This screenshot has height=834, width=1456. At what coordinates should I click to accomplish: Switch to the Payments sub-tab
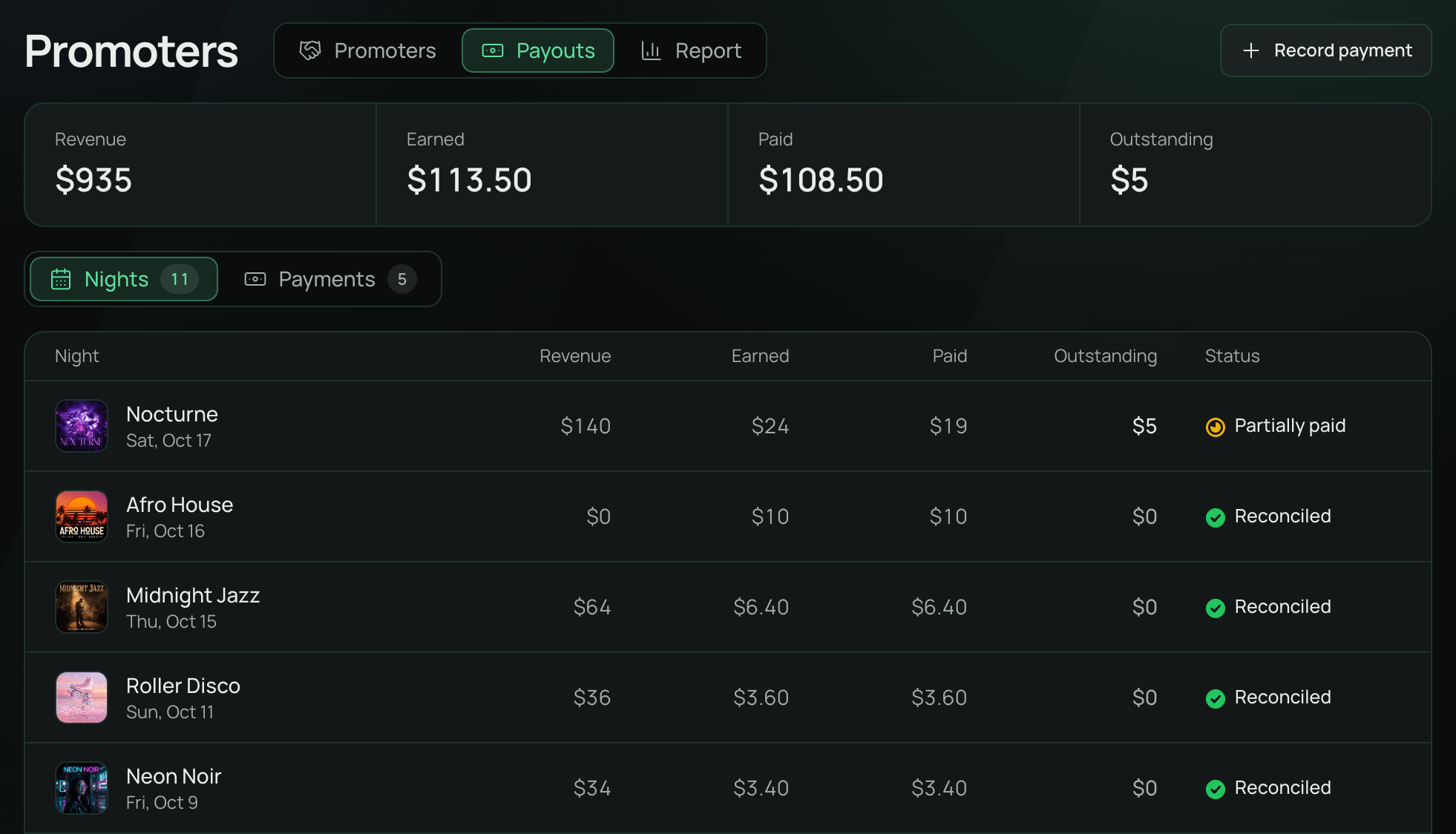pyautogui.click(x=330, y=279)
